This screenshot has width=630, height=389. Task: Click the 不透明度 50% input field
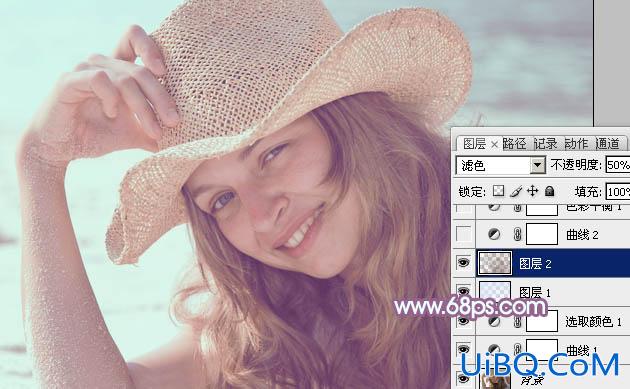coord(618,165)
